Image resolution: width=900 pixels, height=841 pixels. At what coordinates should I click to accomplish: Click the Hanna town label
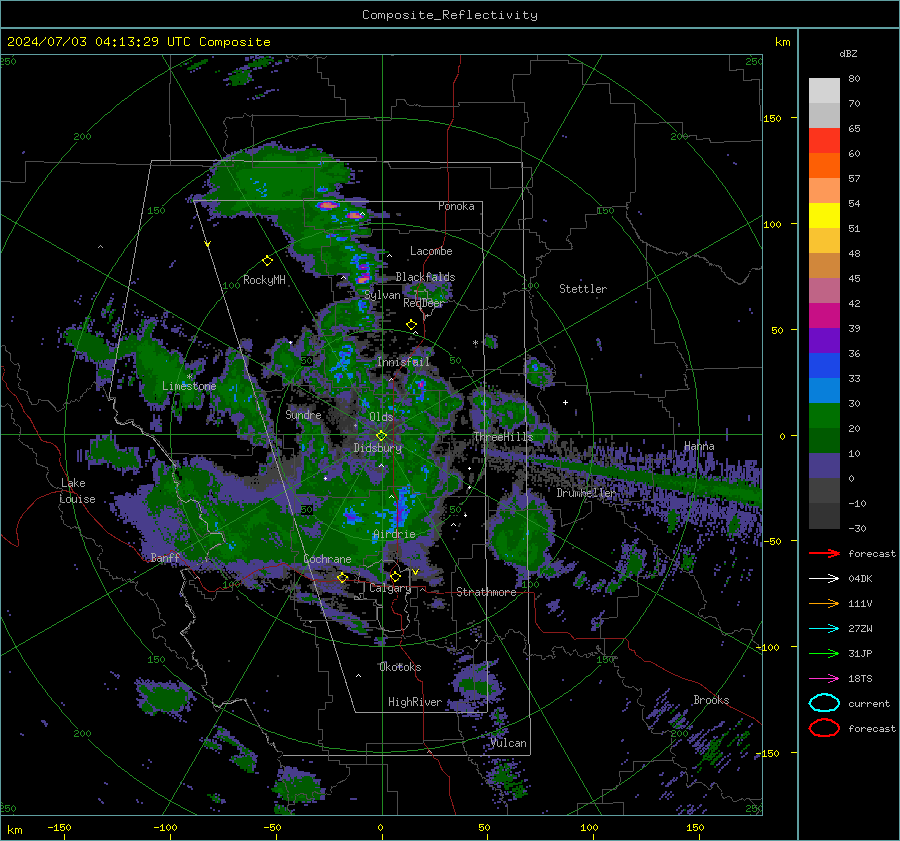699,446
